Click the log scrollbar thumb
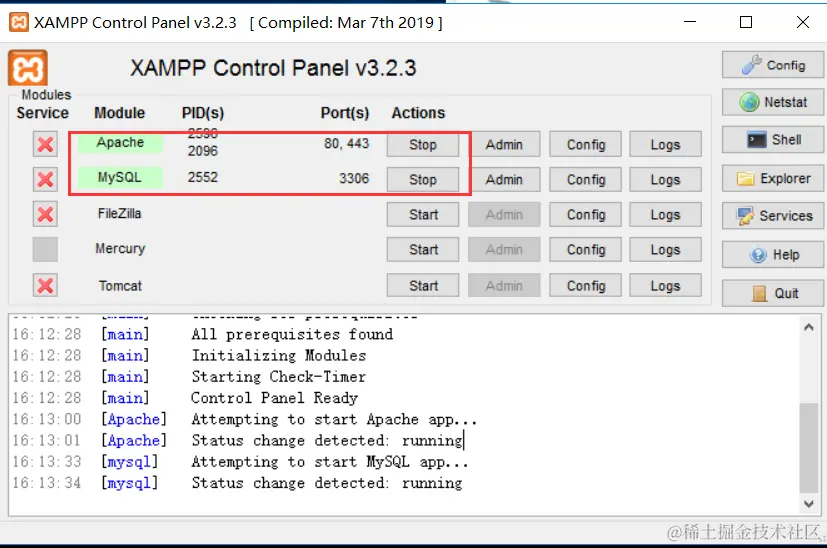Image resolution: width=827 pixels, height=548 pixels. (809, 447)
